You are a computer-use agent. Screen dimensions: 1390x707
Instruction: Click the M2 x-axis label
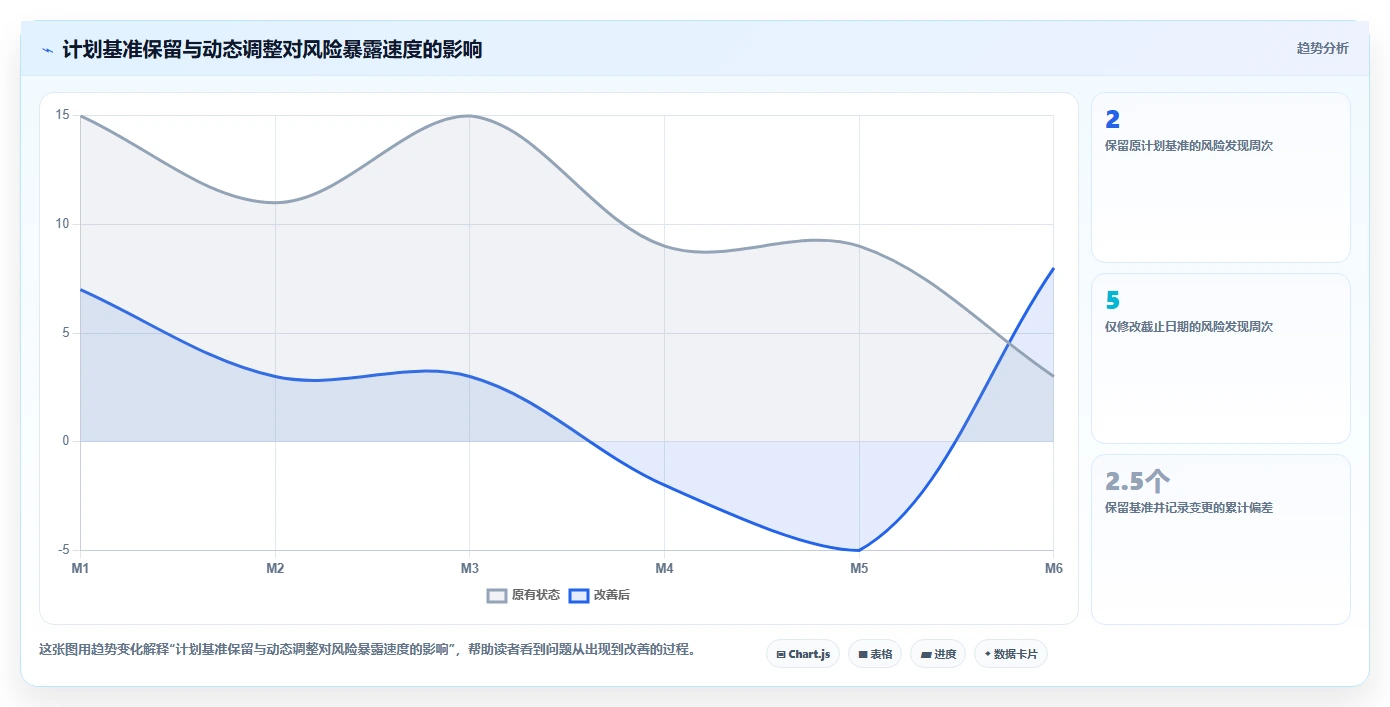click(x=275, y=568)
